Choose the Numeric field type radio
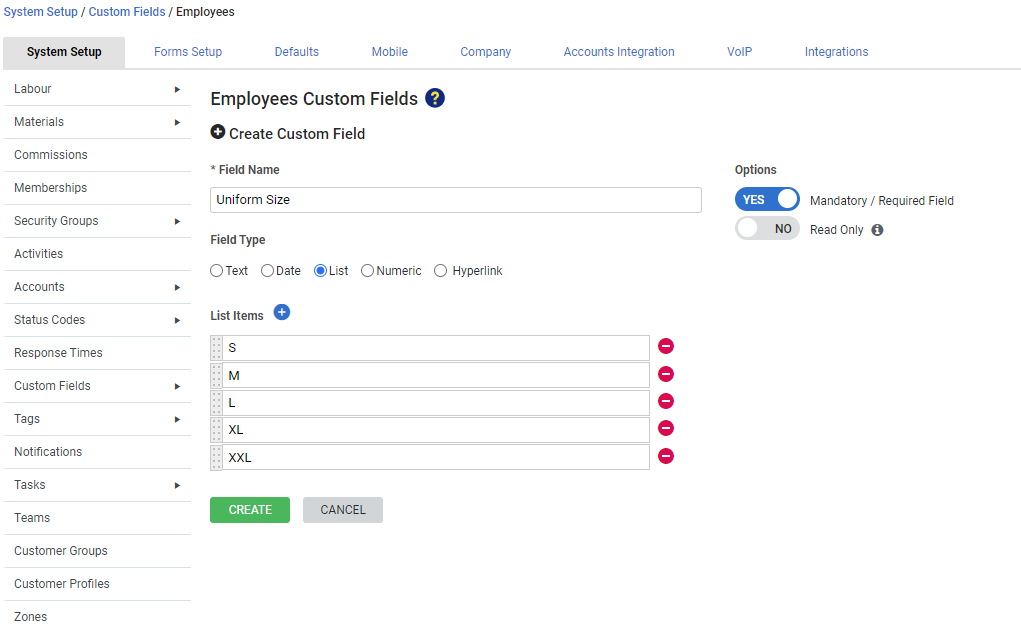 point(367,271)
